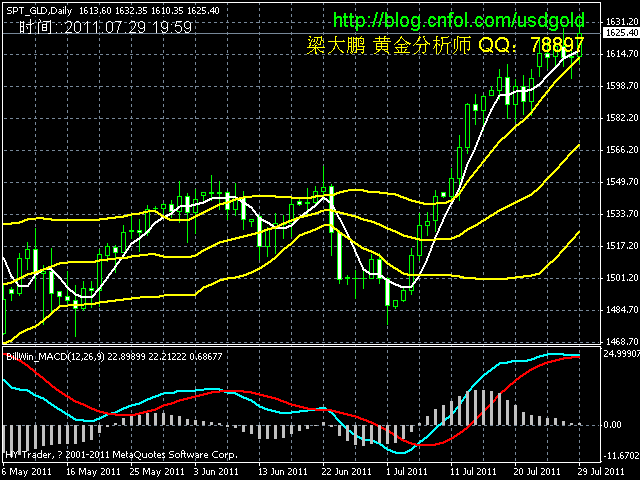Open the blog.cnfol.com/usdgold link
Viewport: 640px width, 480px height.
pyautogui.click(x=458, y=21)
